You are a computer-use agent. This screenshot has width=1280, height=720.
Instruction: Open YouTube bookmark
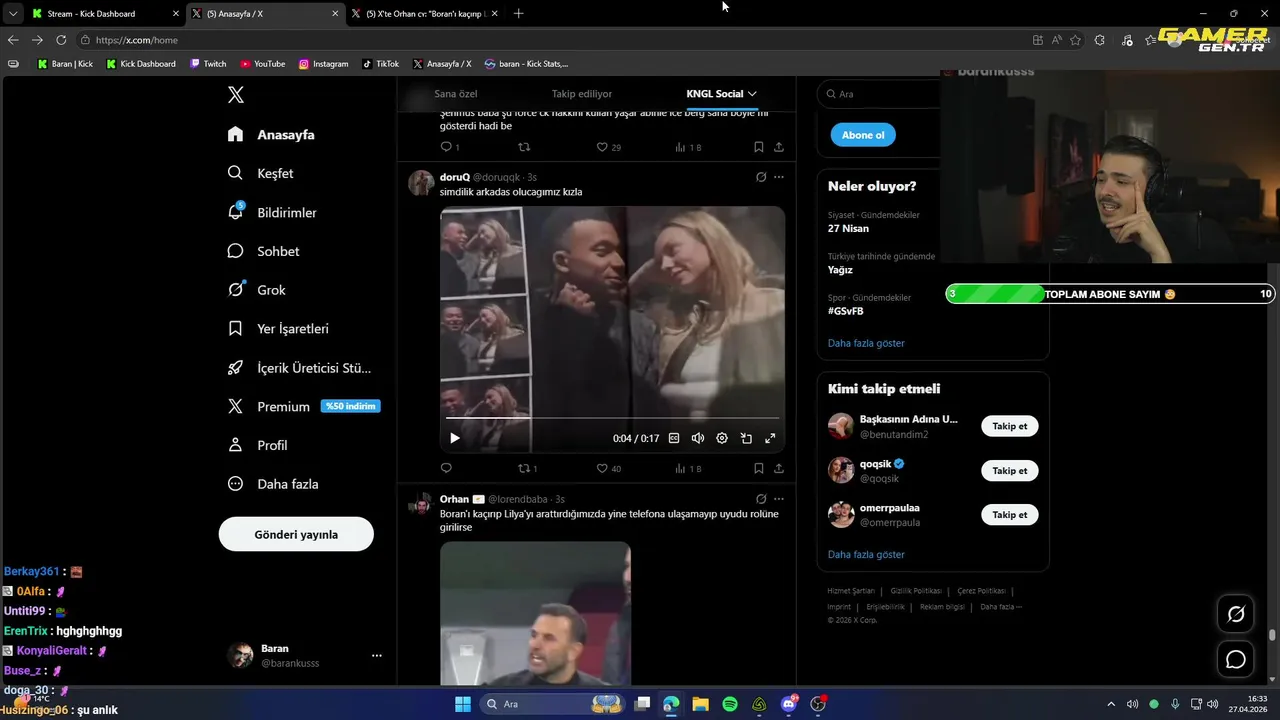click(x=263, y=64)
